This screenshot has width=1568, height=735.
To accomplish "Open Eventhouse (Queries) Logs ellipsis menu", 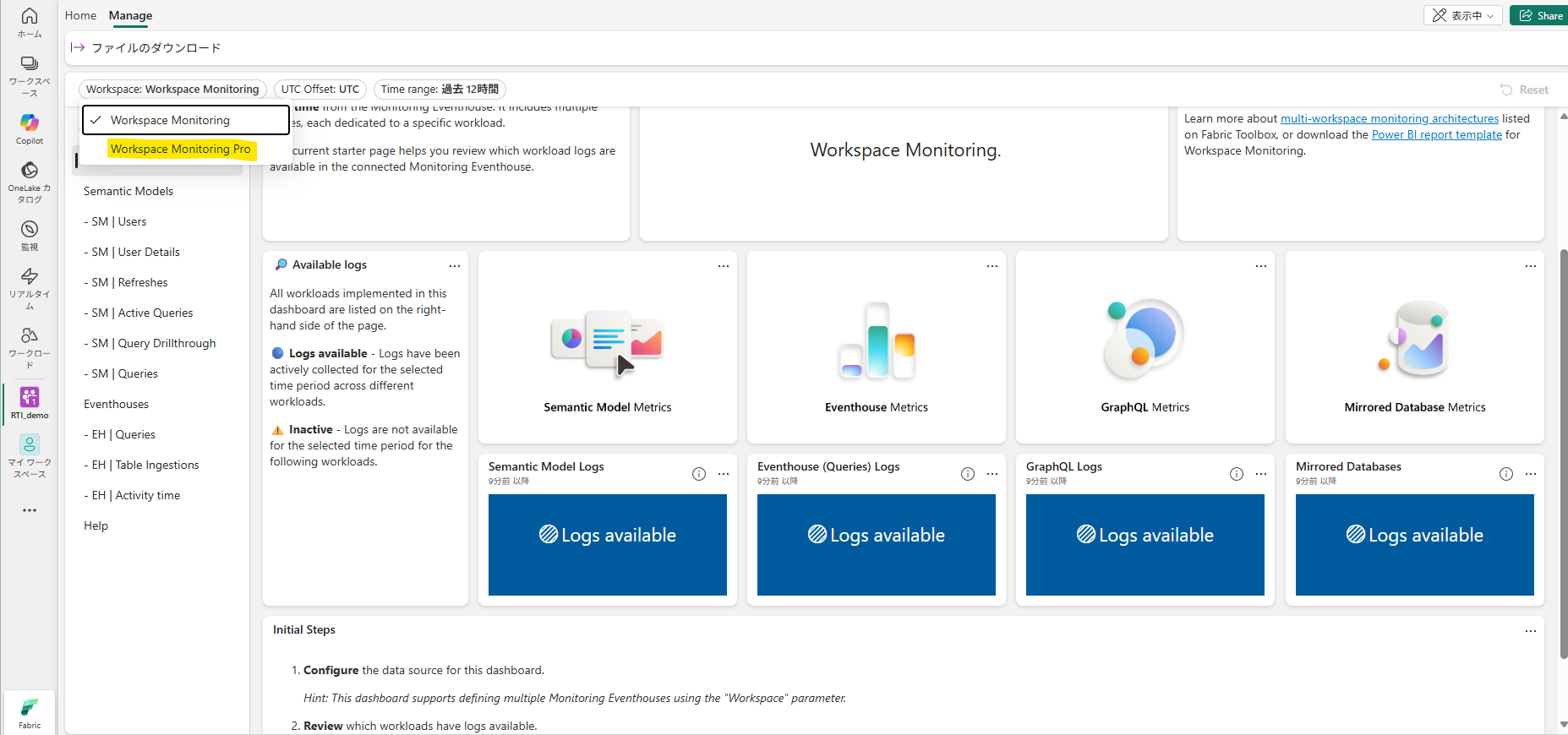I will click(992, 474).
